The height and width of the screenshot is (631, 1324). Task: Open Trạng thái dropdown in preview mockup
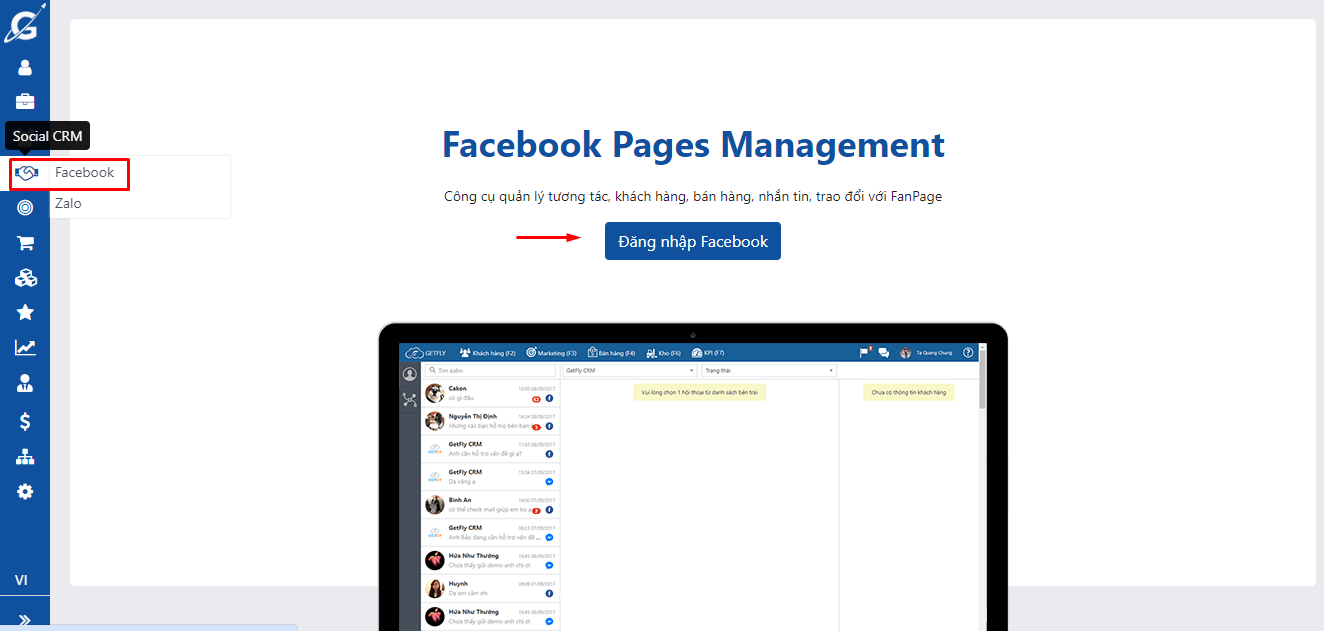pos(768,370)
